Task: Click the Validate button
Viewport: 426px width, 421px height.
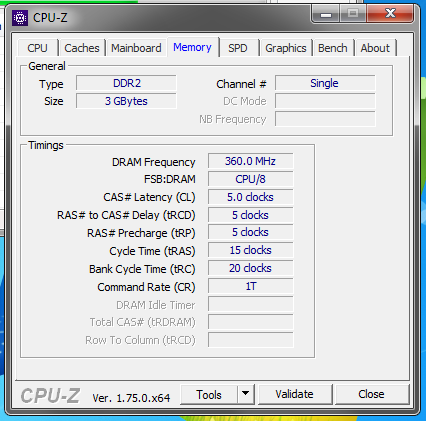Action: (x=294, y=394)
